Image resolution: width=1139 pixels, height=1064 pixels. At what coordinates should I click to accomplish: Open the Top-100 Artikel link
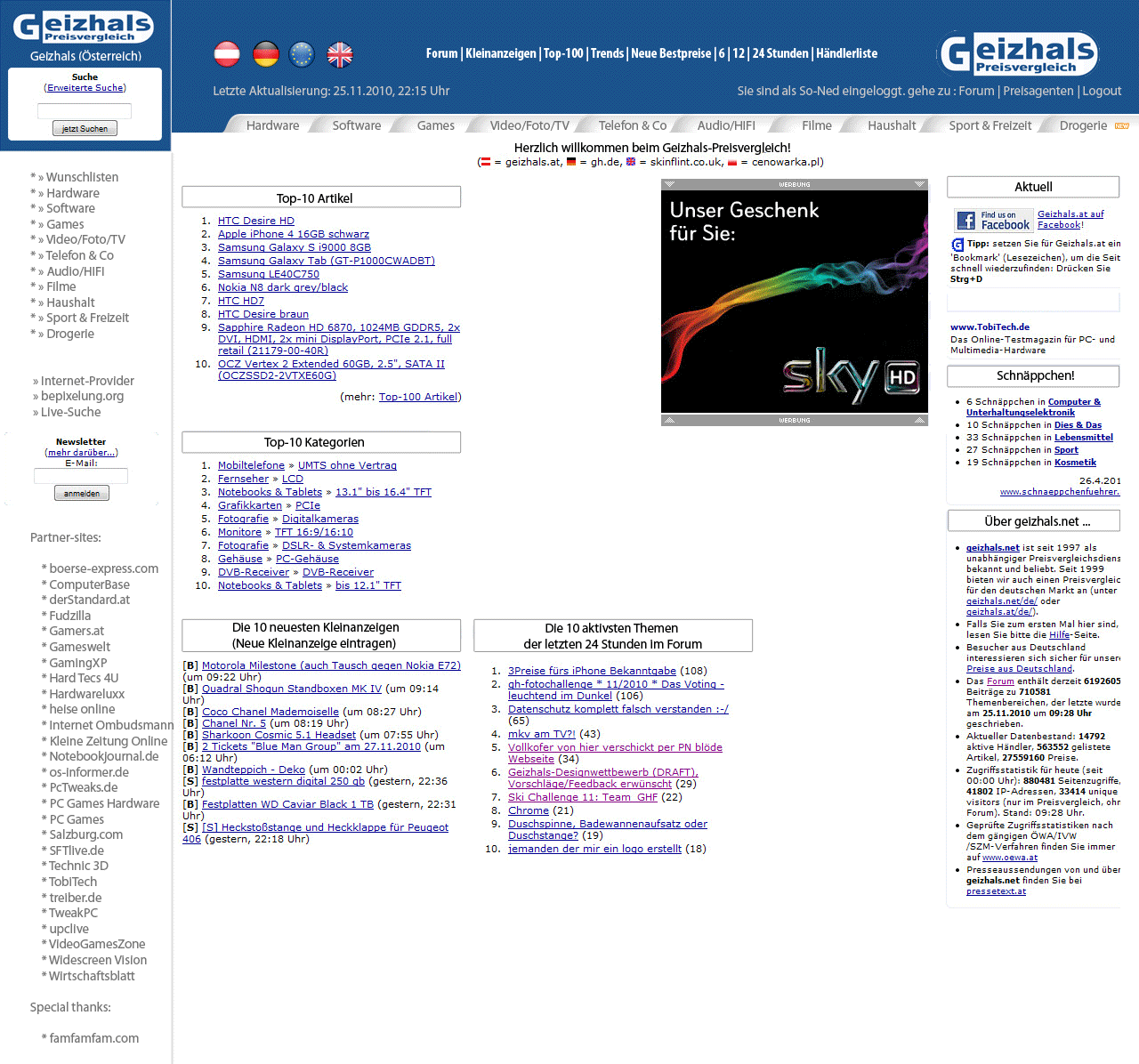(x=418, y=397)
